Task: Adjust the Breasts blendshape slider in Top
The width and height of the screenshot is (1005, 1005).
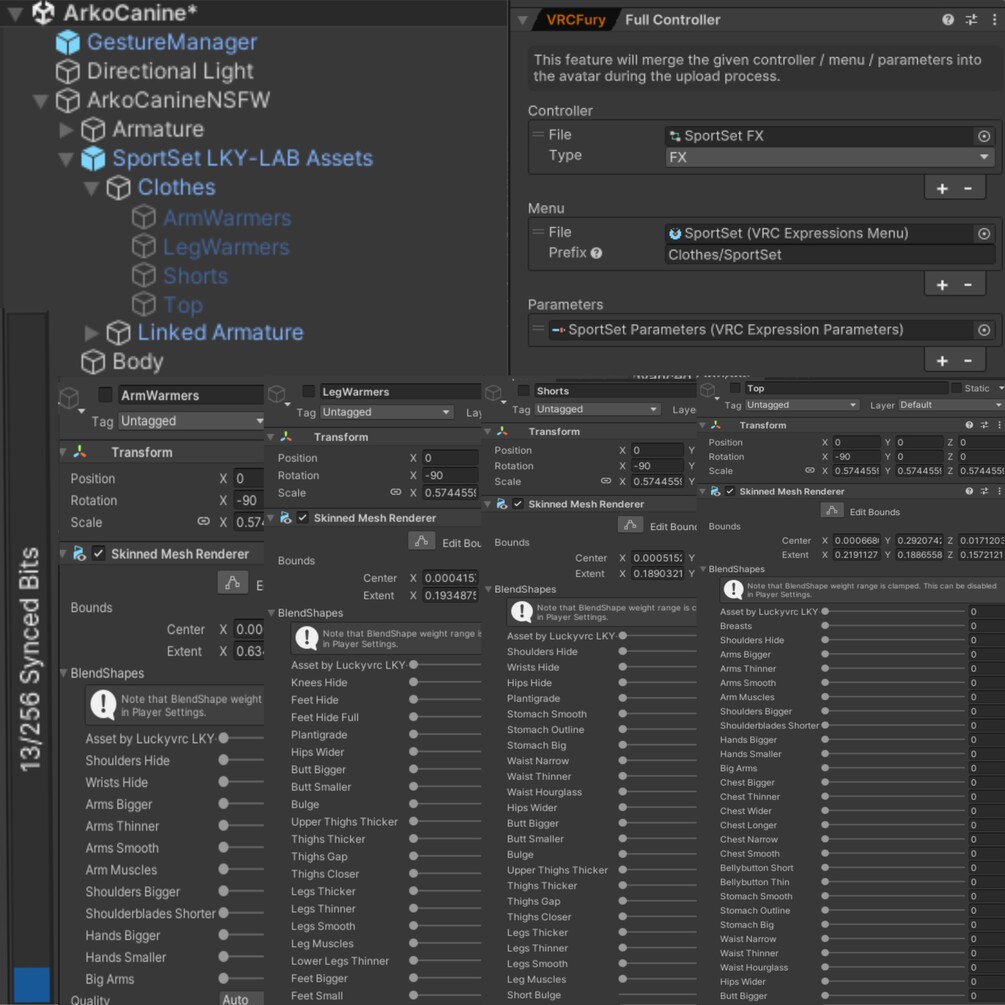Action: click(x=893, y=626)
